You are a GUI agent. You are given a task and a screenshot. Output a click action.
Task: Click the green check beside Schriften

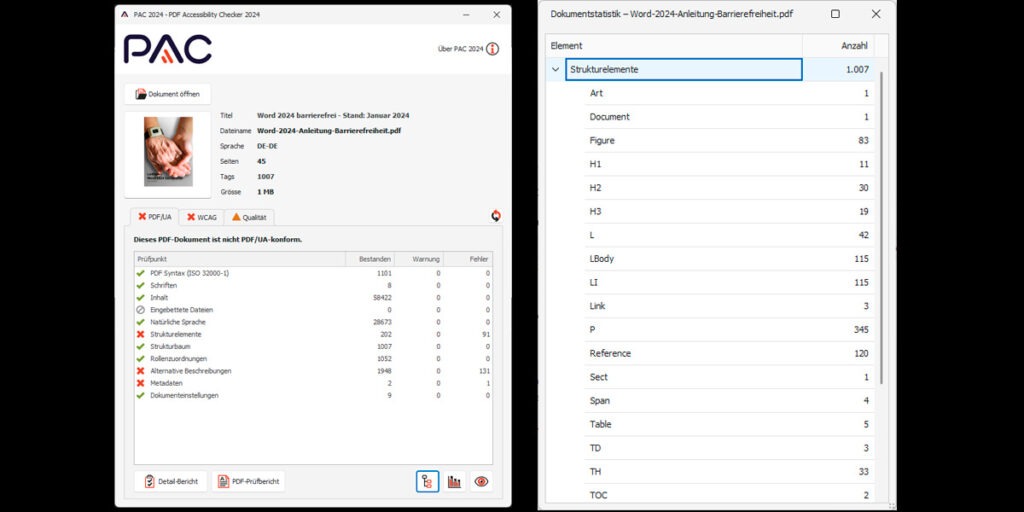(140, 285)
